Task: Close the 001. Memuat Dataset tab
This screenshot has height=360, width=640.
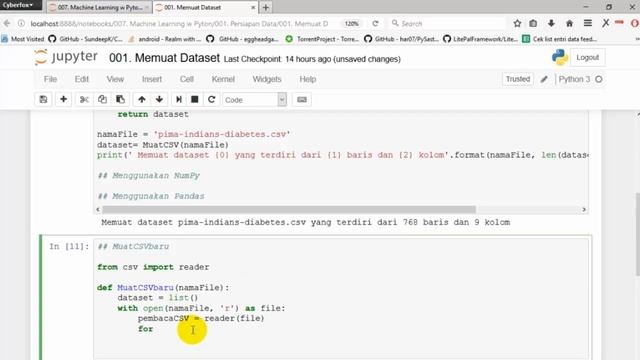Action: 253,7
